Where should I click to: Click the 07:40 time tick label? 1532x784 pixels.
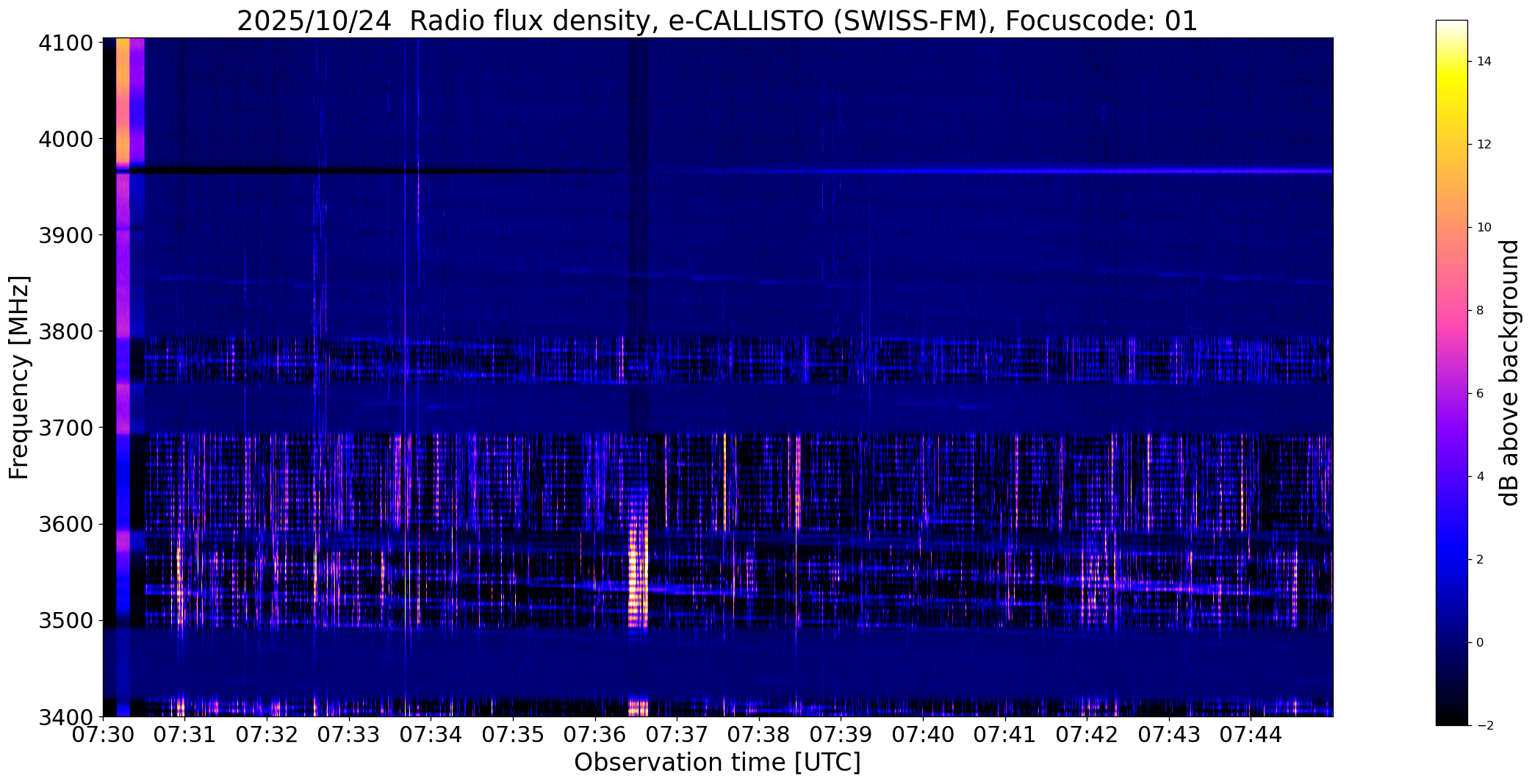click(923, 735)
